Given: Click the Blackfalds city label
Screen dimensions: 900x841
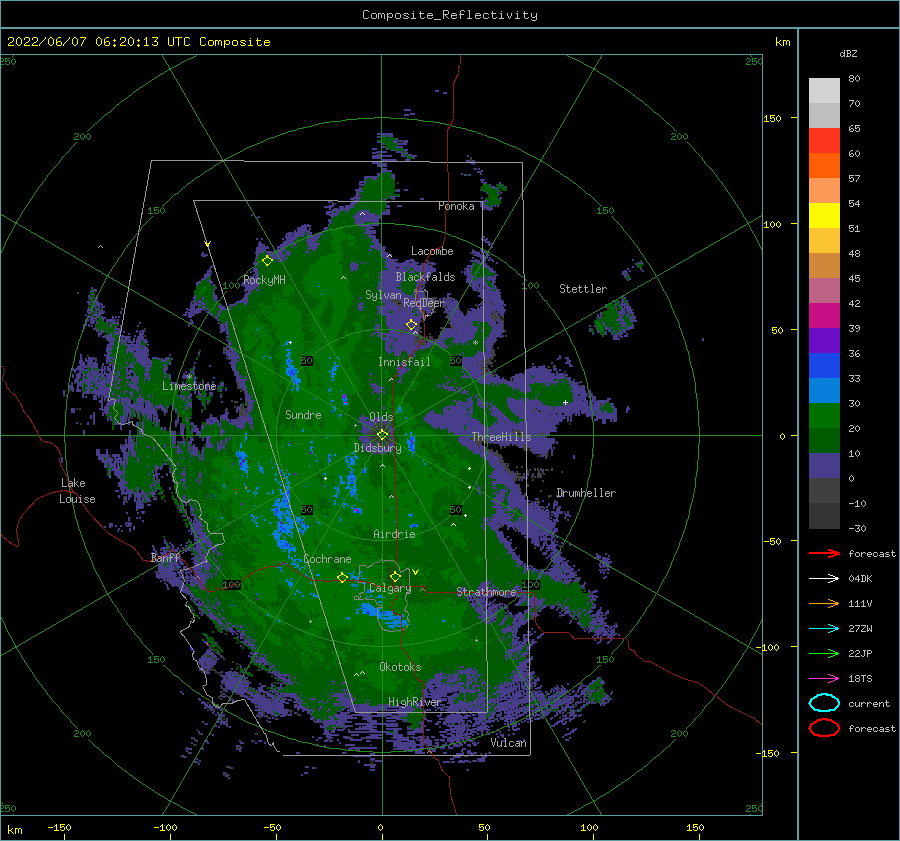Looking at the screenshot, I should pyautogui.click(x=425, y=277).
